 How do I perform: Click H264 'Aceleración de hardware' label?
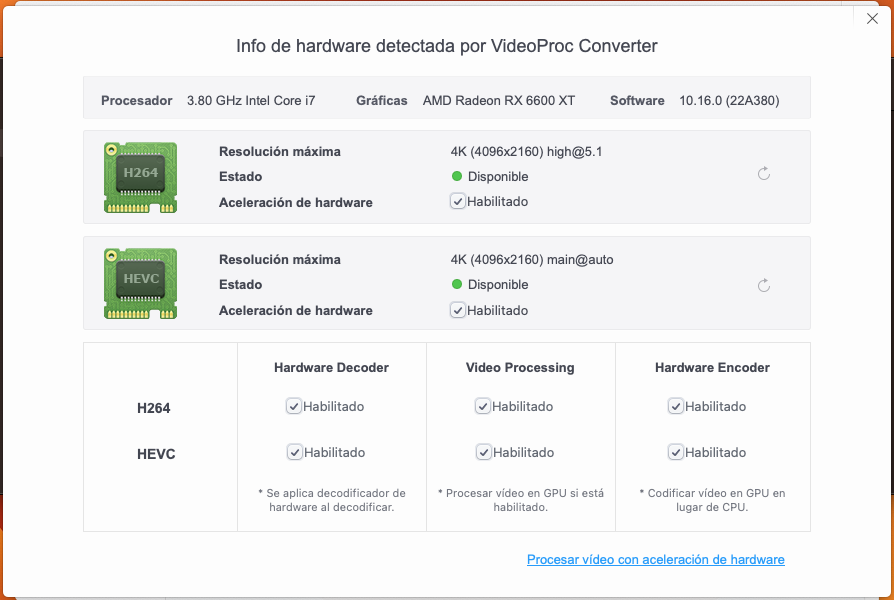[295, 202]
